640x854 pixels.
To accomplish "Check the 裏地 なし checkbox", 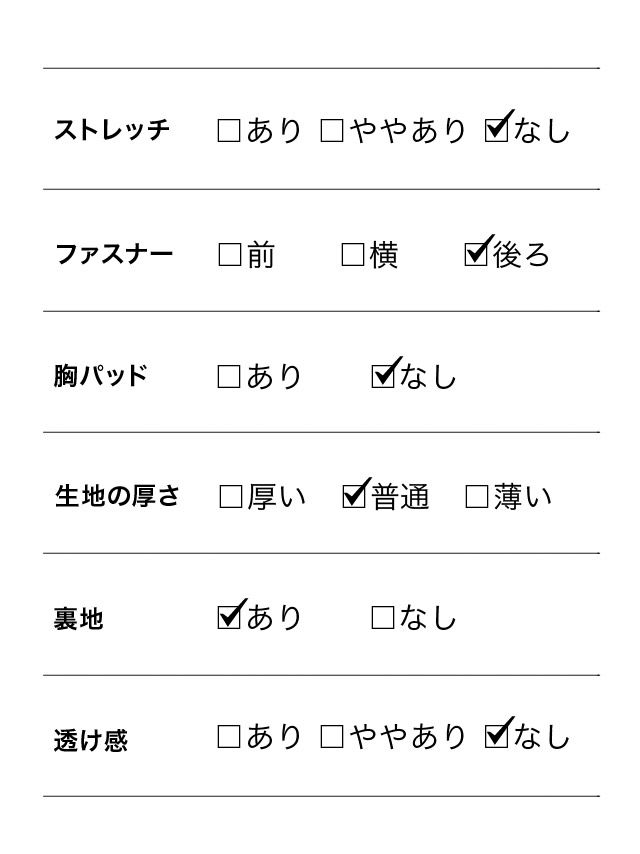I will (382, 618).
